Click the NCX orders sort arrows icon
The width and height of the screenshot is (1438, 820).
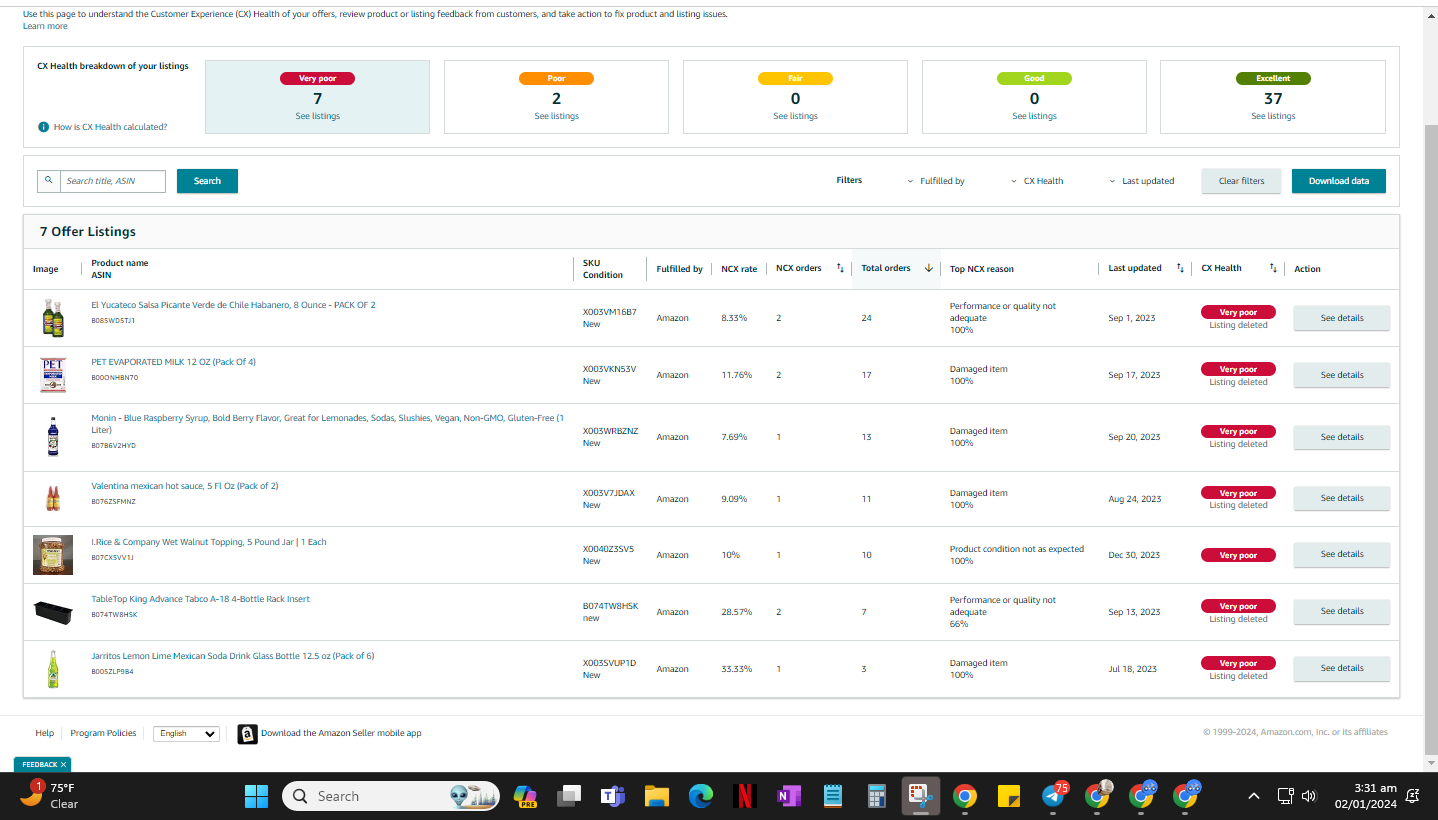coord(840,268)
